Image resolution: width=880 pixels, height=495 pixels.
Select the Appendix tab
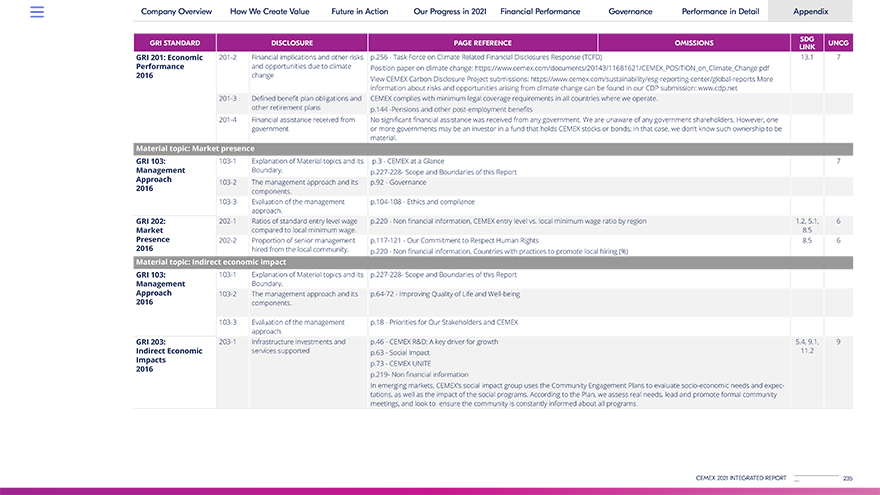coord(810,11)
